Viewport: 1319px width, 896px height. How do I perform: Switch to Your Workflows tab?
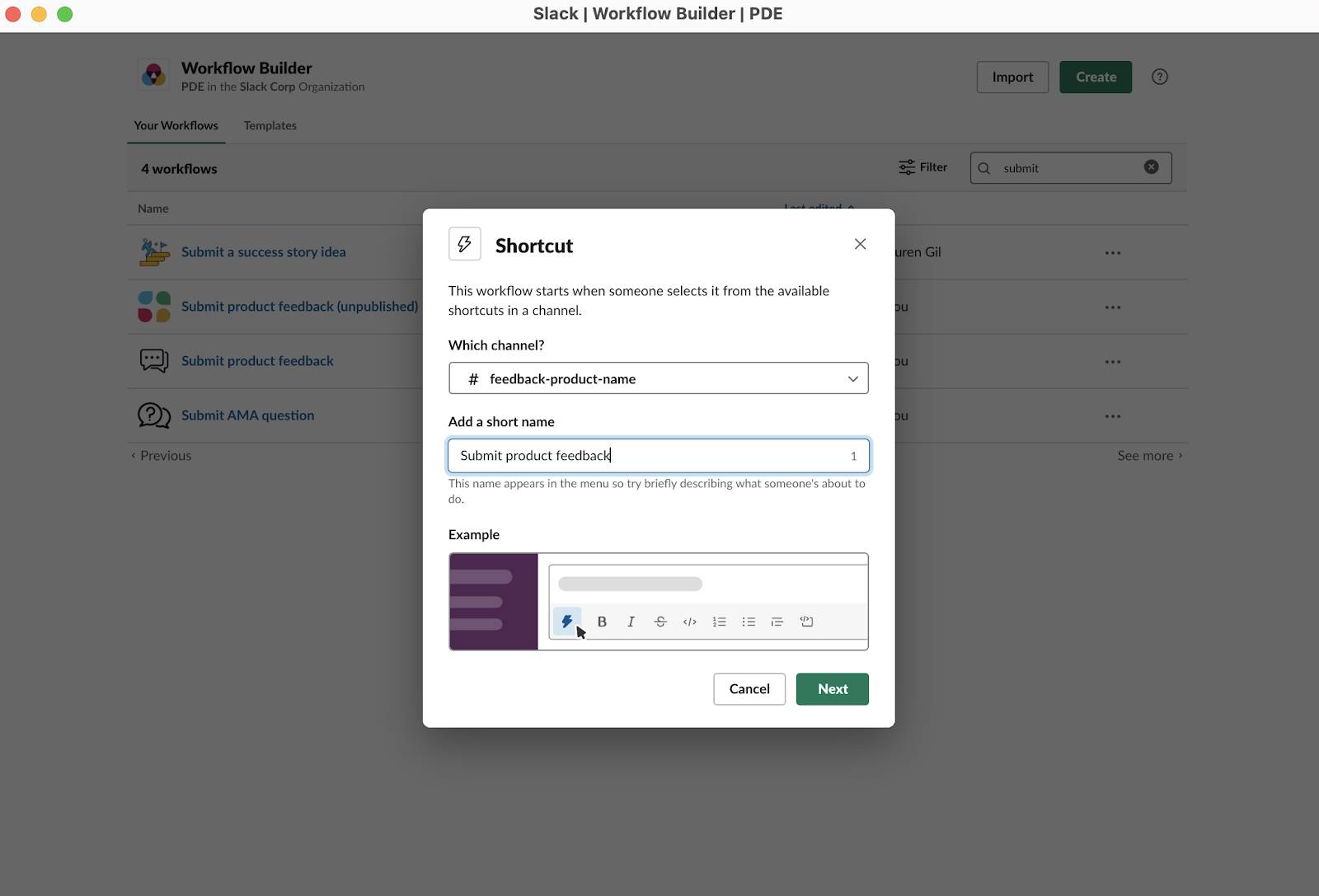(176, 125)
